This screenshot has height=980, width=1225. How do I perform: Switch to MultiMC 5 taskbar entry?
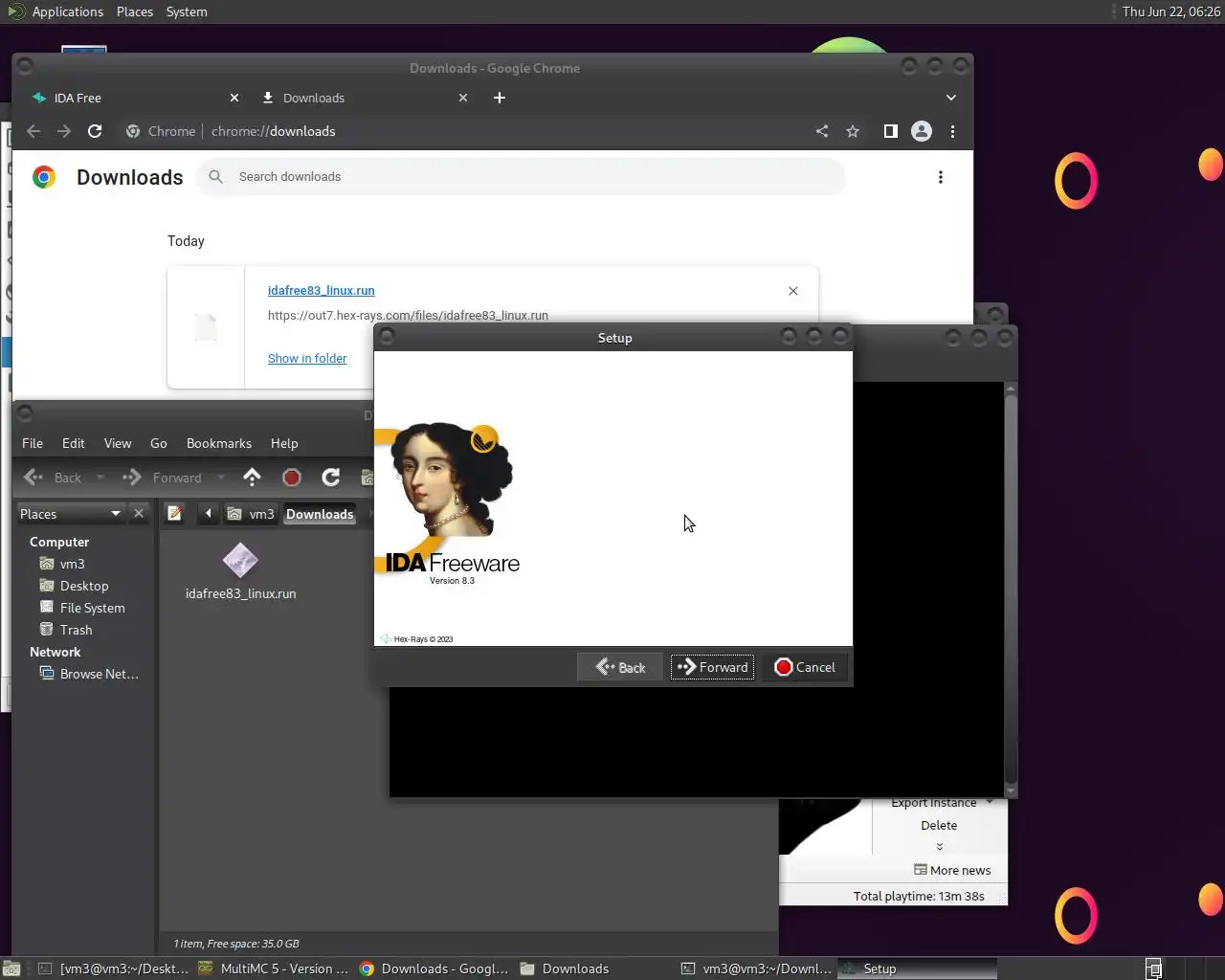tap(274, 969)
